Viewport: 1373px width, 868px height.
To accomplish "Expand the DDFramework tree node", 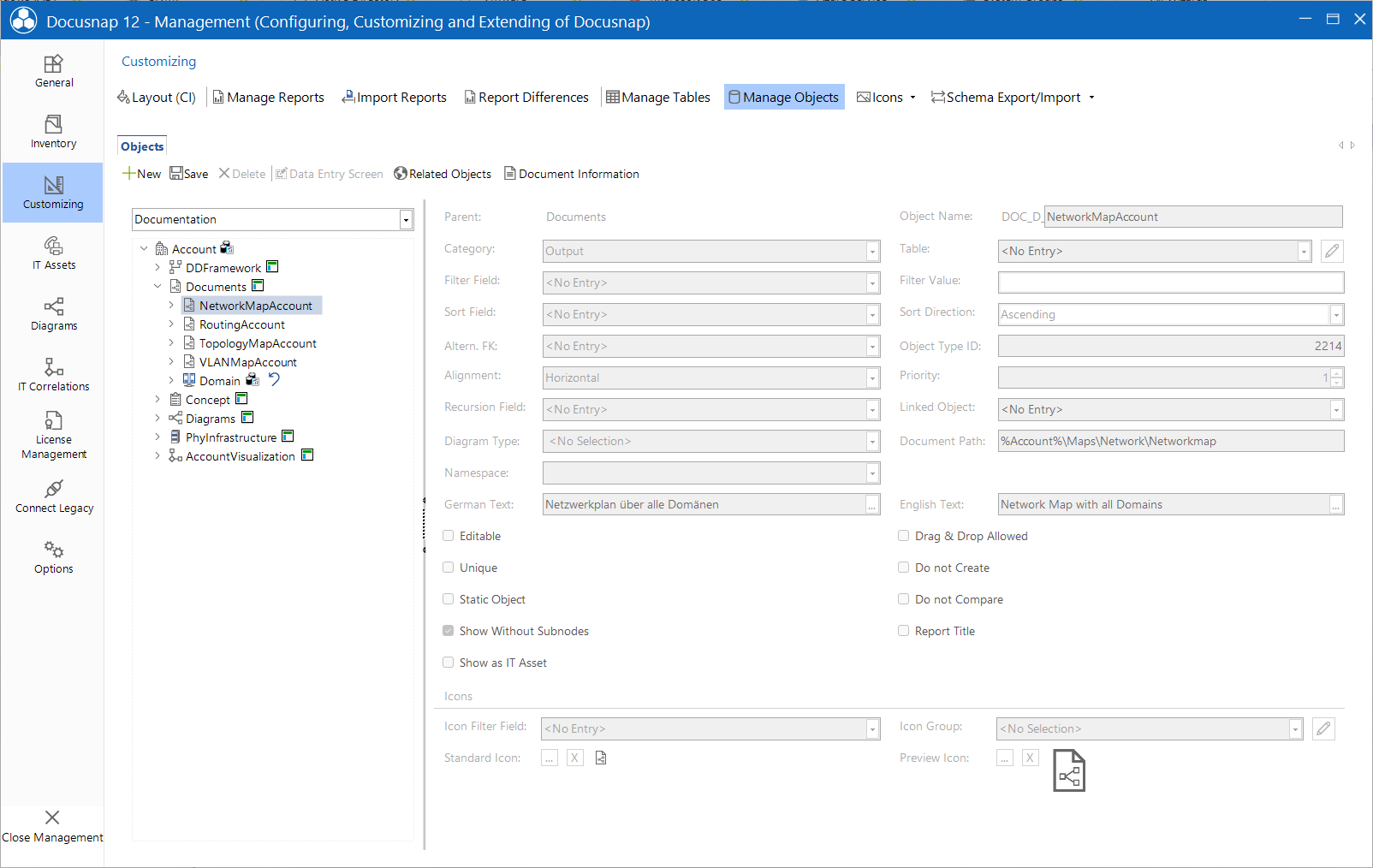I will (x=158, y=268).
